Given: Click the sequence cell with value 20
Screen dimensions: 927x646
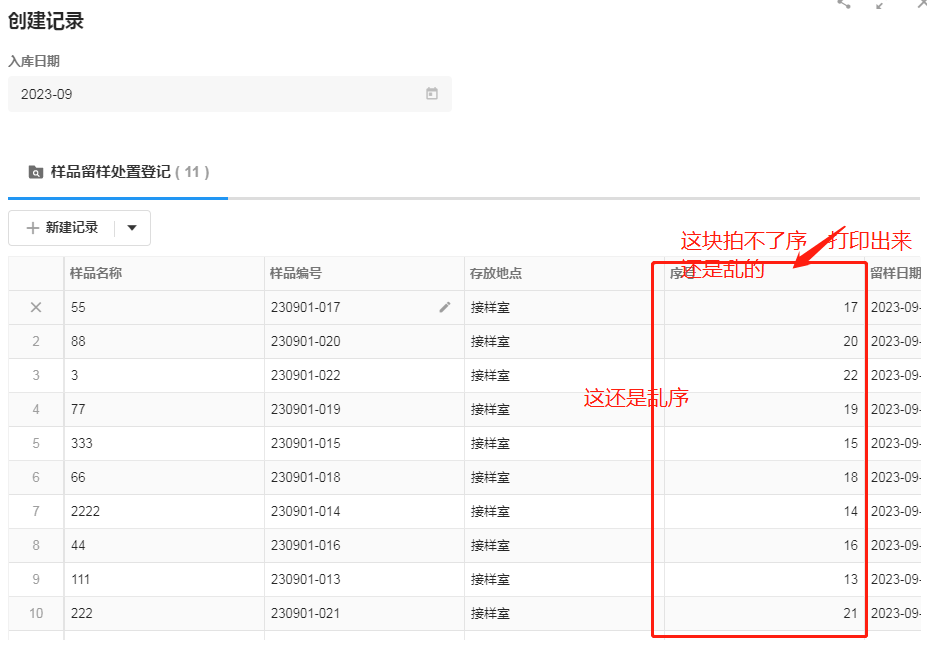Looking at the screenshot, I should pyautogui.click(x=764, y=341).
